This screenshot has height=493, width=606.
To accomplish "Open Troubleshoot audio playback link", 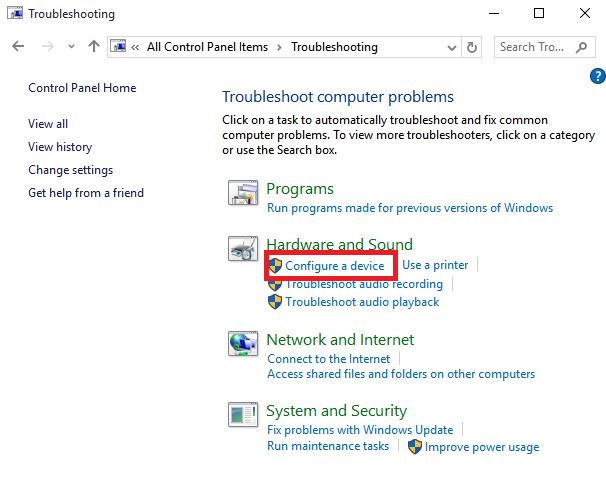I will click(362, 302).
